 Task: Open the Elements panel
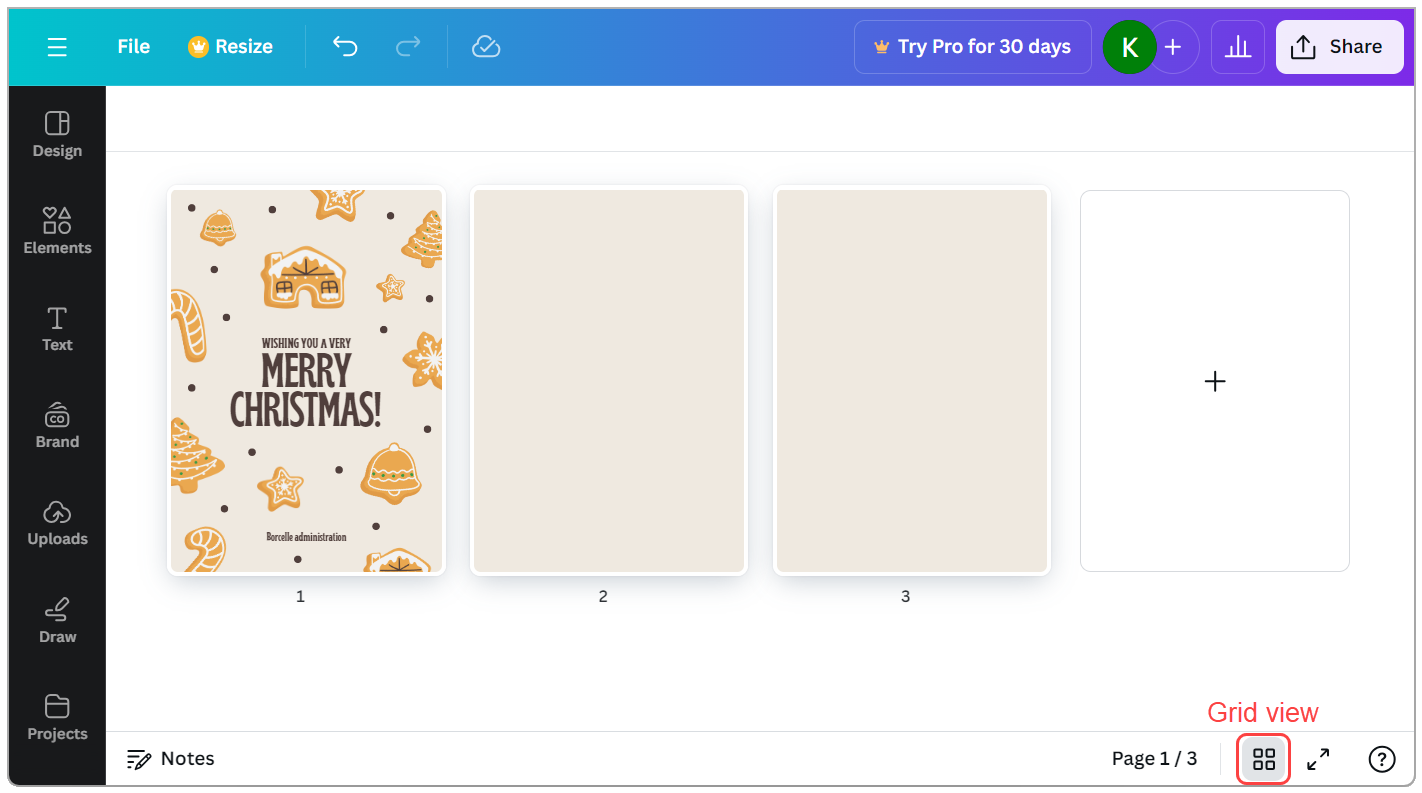pyautogui.click(x=56, y=230)
